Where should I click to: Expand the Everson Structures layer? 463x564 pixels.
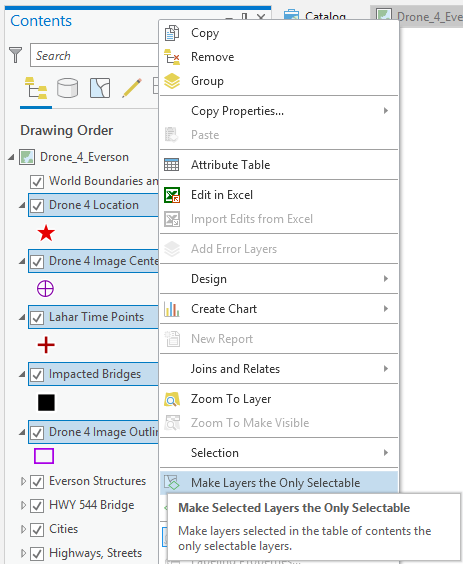[23, 481]
